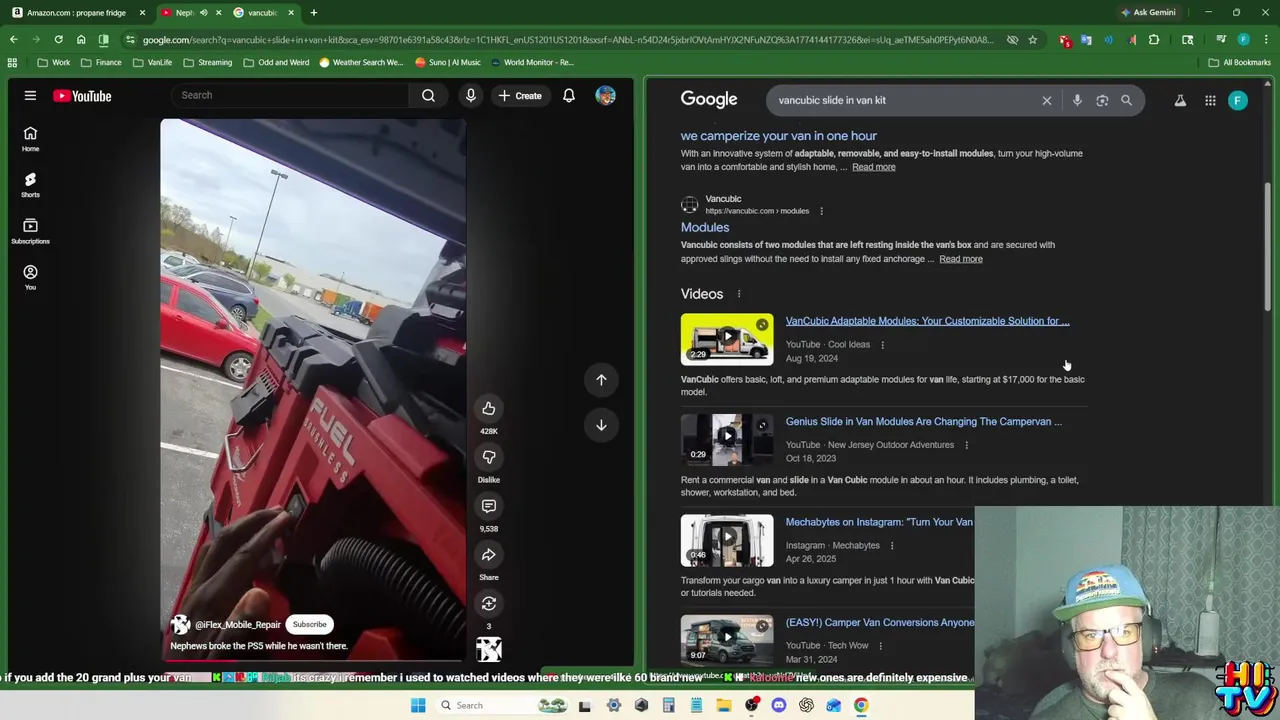Open options for the Cool Ideas video
Viewport: 1280px width, 720px height.
click(882, 345)
